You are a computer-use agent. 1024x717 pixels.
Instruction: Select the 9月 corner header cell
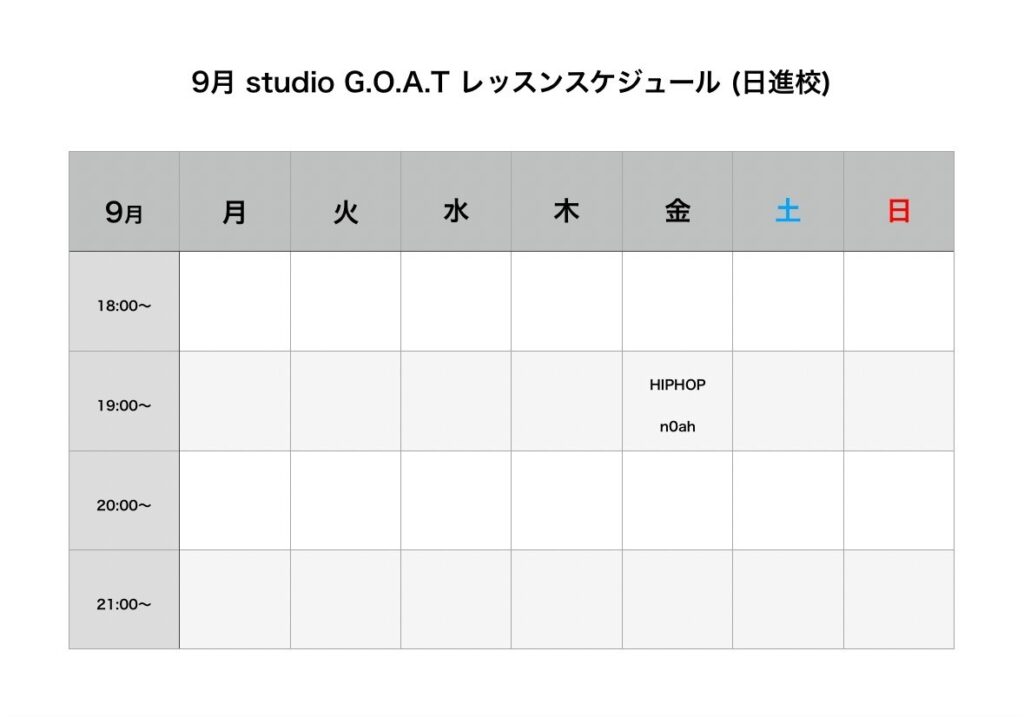click(x=124, y=212)
